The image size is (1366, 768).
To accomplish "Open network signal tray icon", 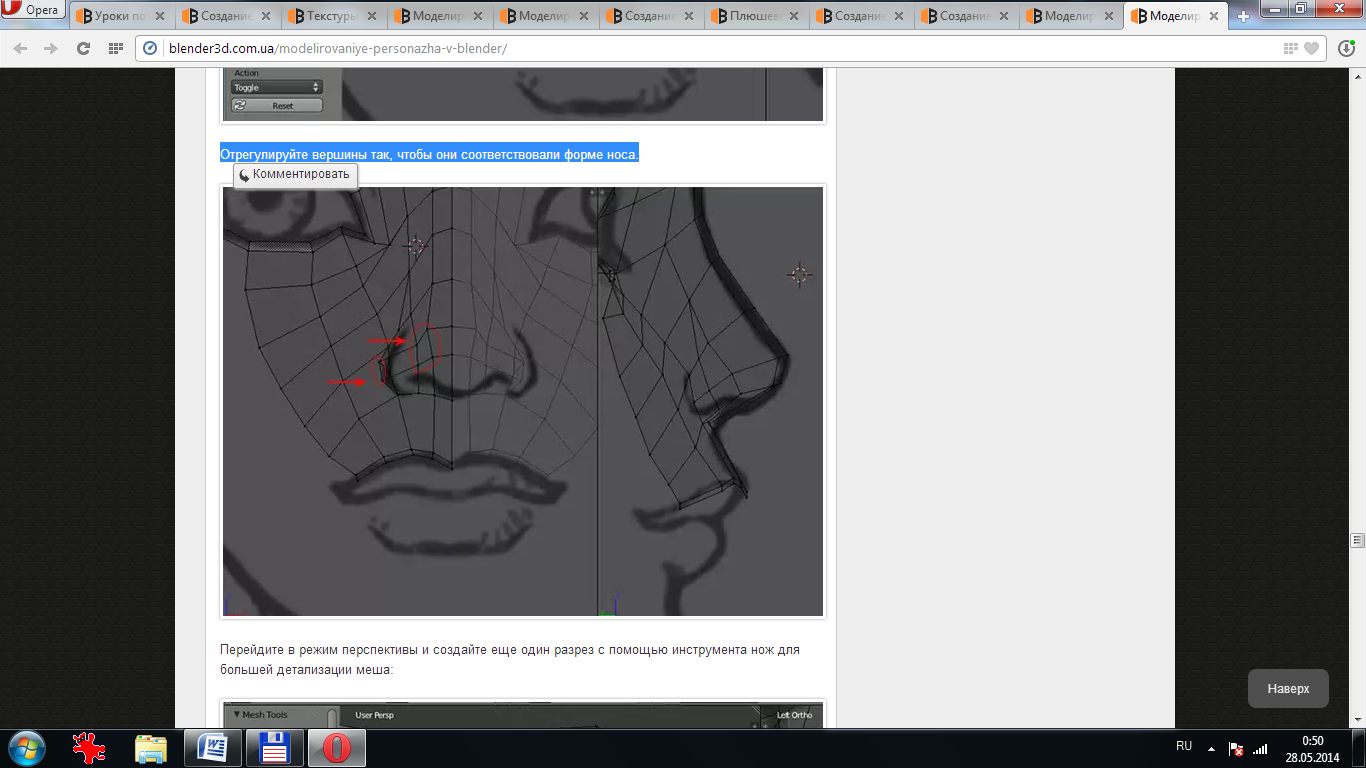I will click(1260, 748).
